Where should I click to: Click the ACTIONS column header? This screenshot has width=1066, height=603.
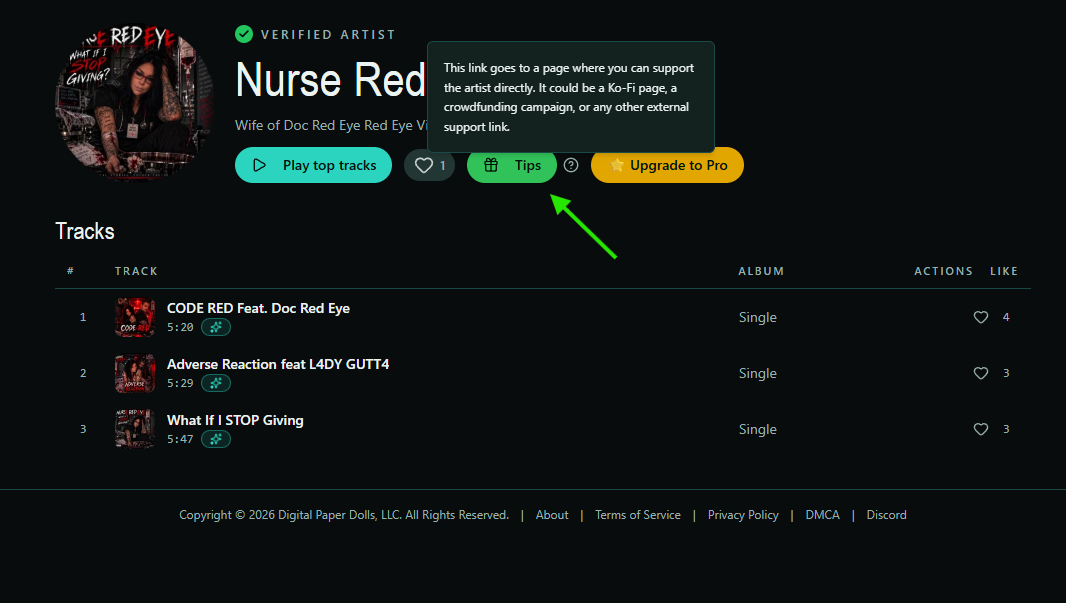pos(944,271)
